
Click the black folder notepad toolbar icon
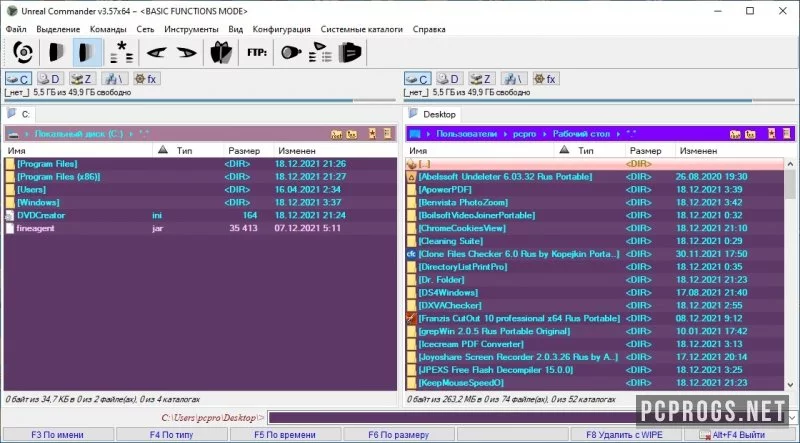click(350, 52)
